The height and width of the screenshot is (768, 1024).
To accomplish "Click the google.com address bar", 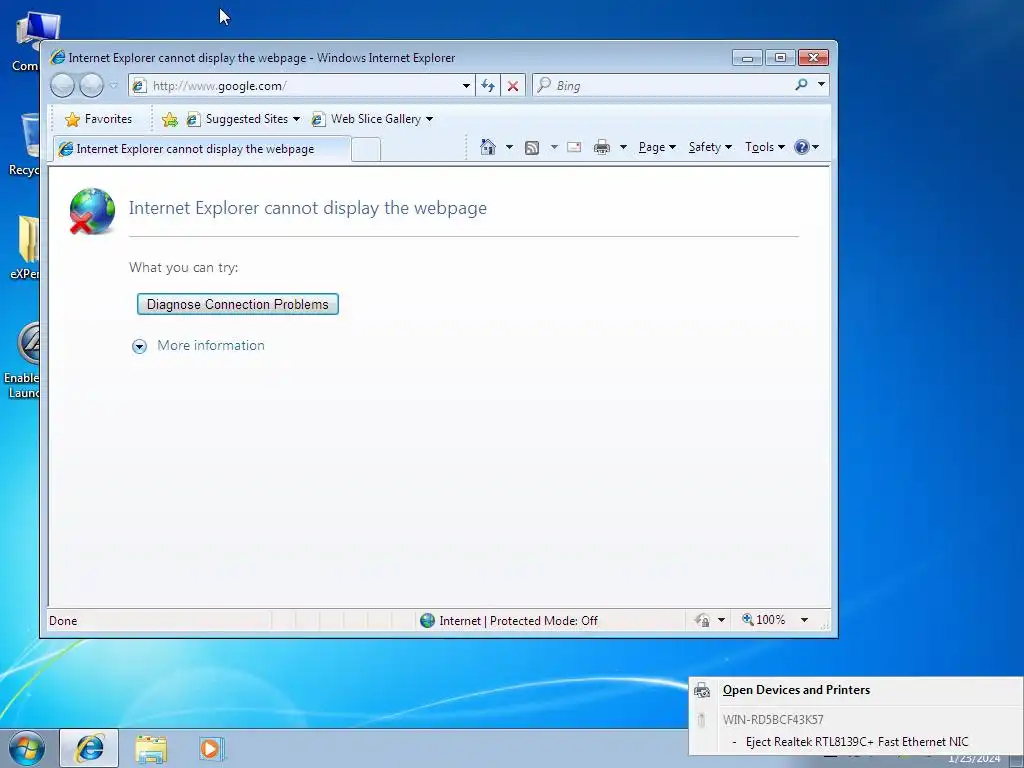I will (300, 86).
